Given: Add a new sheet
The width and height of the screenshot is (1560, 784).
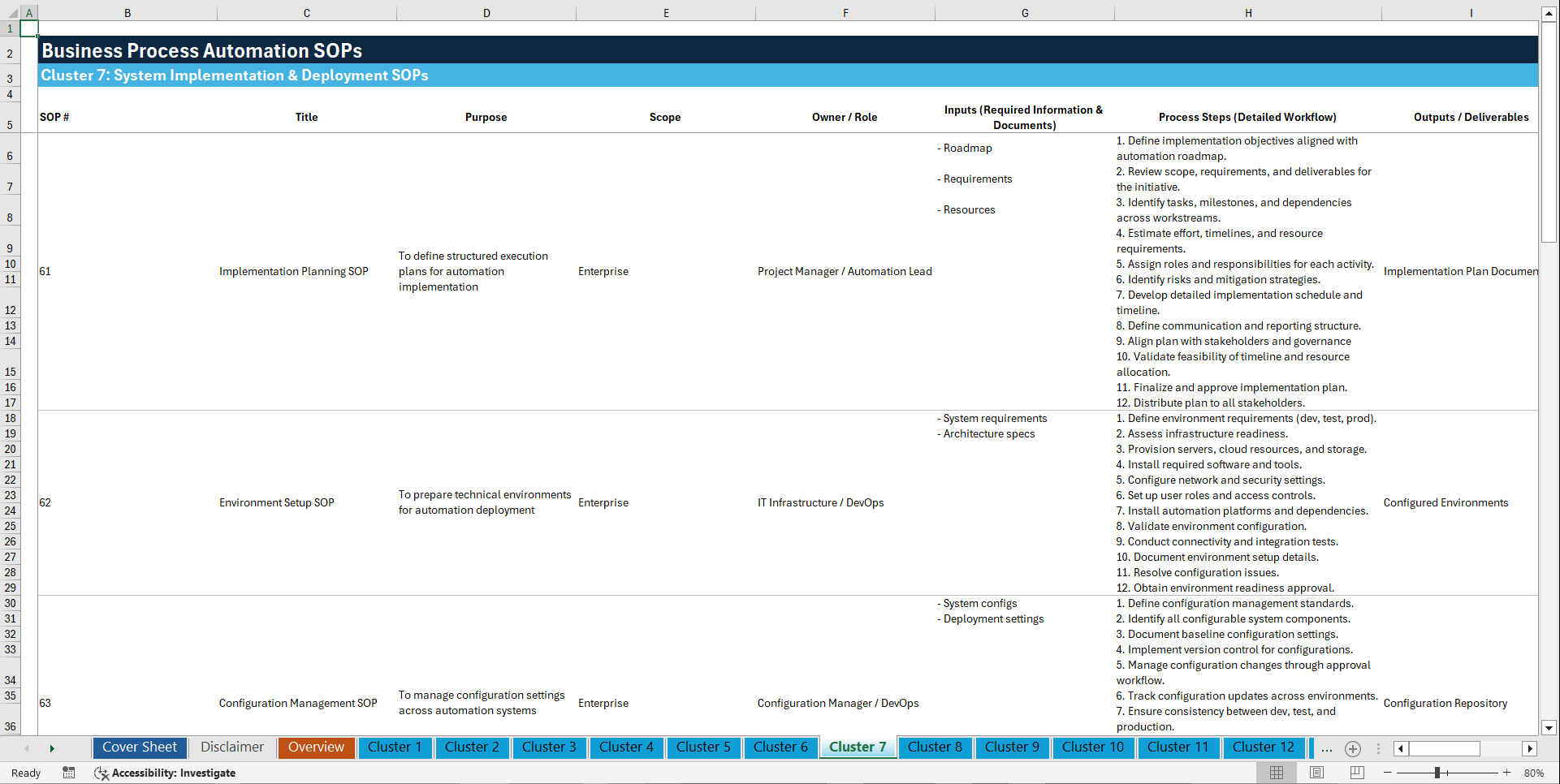Looking at the screenshot, I should click(1352, 748).
